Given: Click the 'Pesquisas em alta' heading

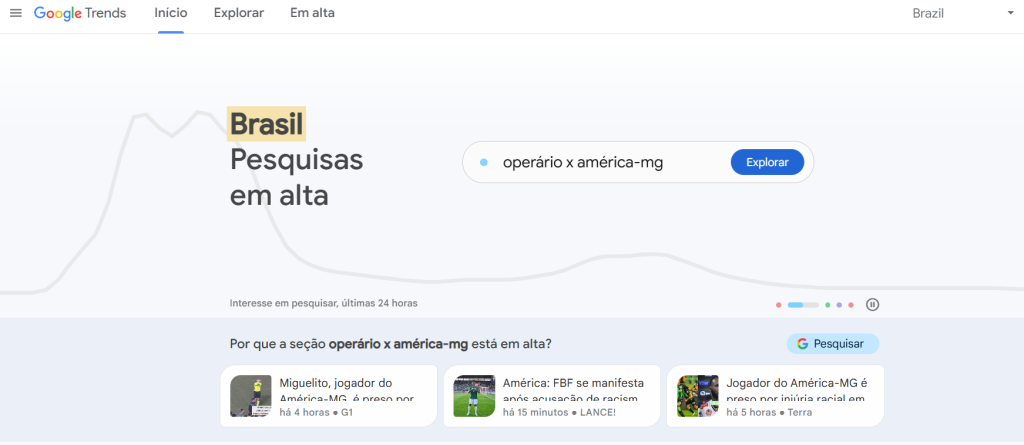Looking at the screenshot, I should point(296,178).
